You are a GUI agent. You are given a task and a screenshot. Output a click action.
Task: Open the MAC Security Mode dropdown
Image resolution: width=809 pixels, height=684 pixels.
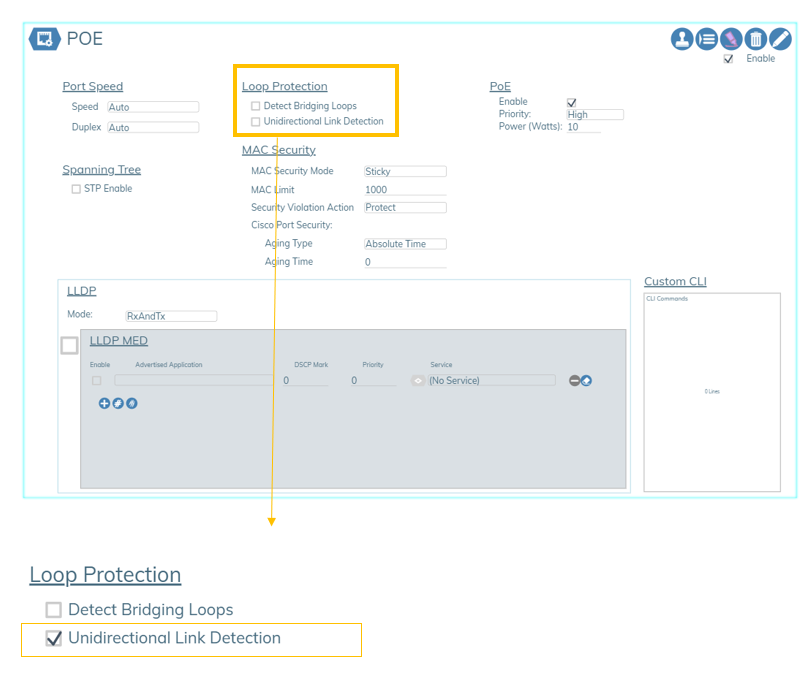coord(405,172)
